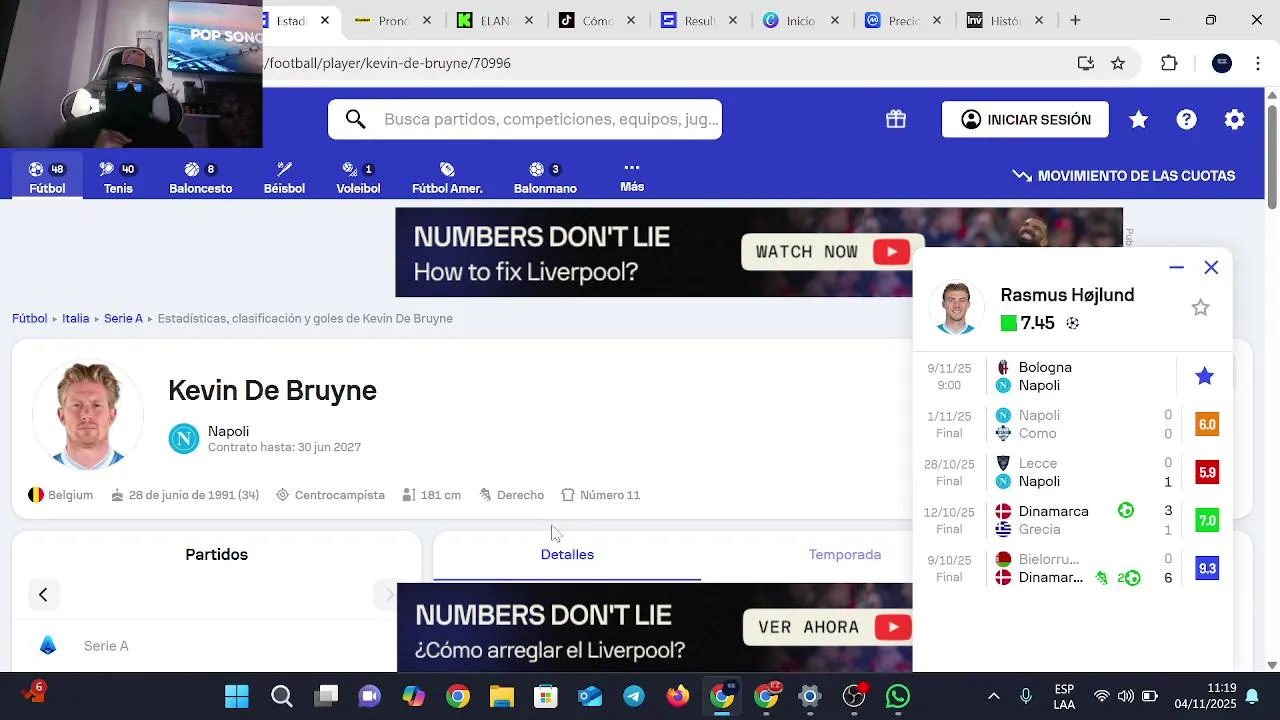Open File Explorer from taskbar
This screenshot has width=1280, height=720.
(502, 696)
